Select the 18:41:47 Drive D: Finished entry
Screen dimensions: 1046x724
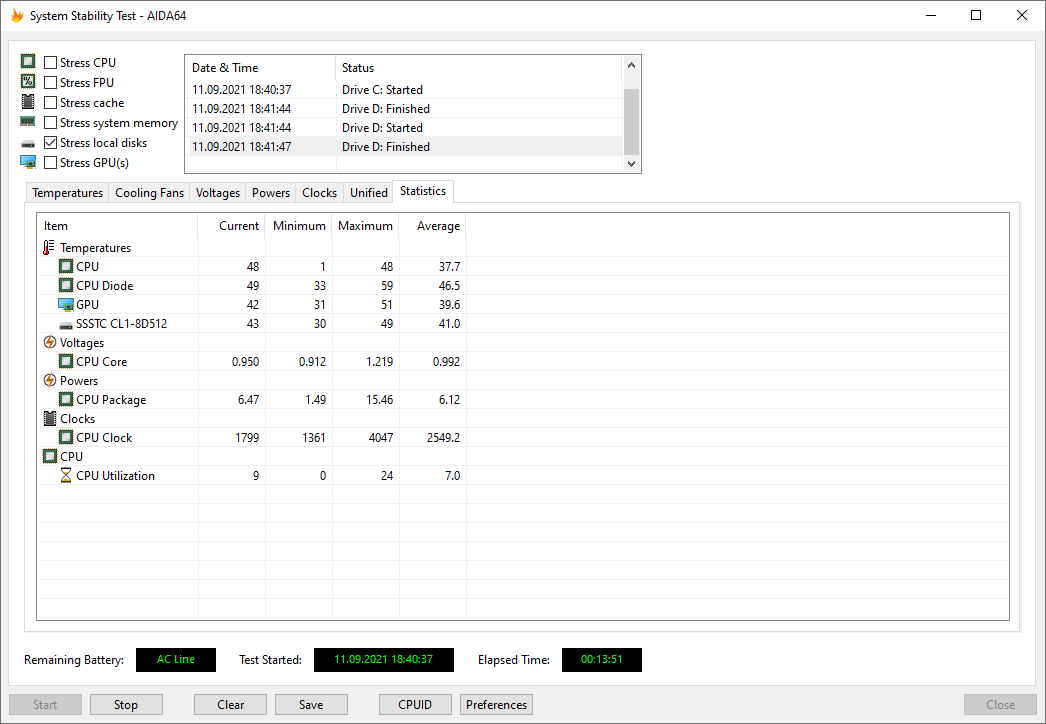click(405, 147)
